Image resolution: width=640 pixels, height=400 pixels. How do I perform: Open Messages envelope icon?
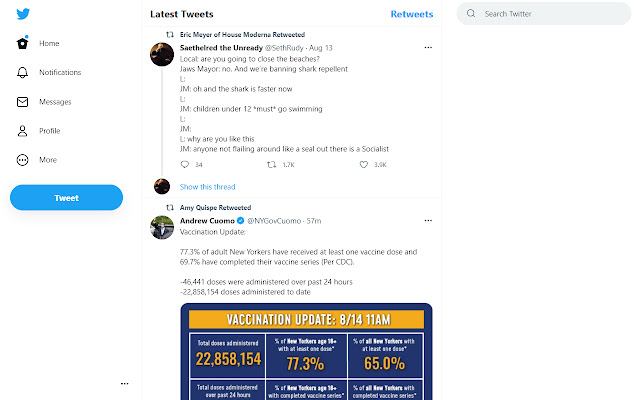pos(23,102)
